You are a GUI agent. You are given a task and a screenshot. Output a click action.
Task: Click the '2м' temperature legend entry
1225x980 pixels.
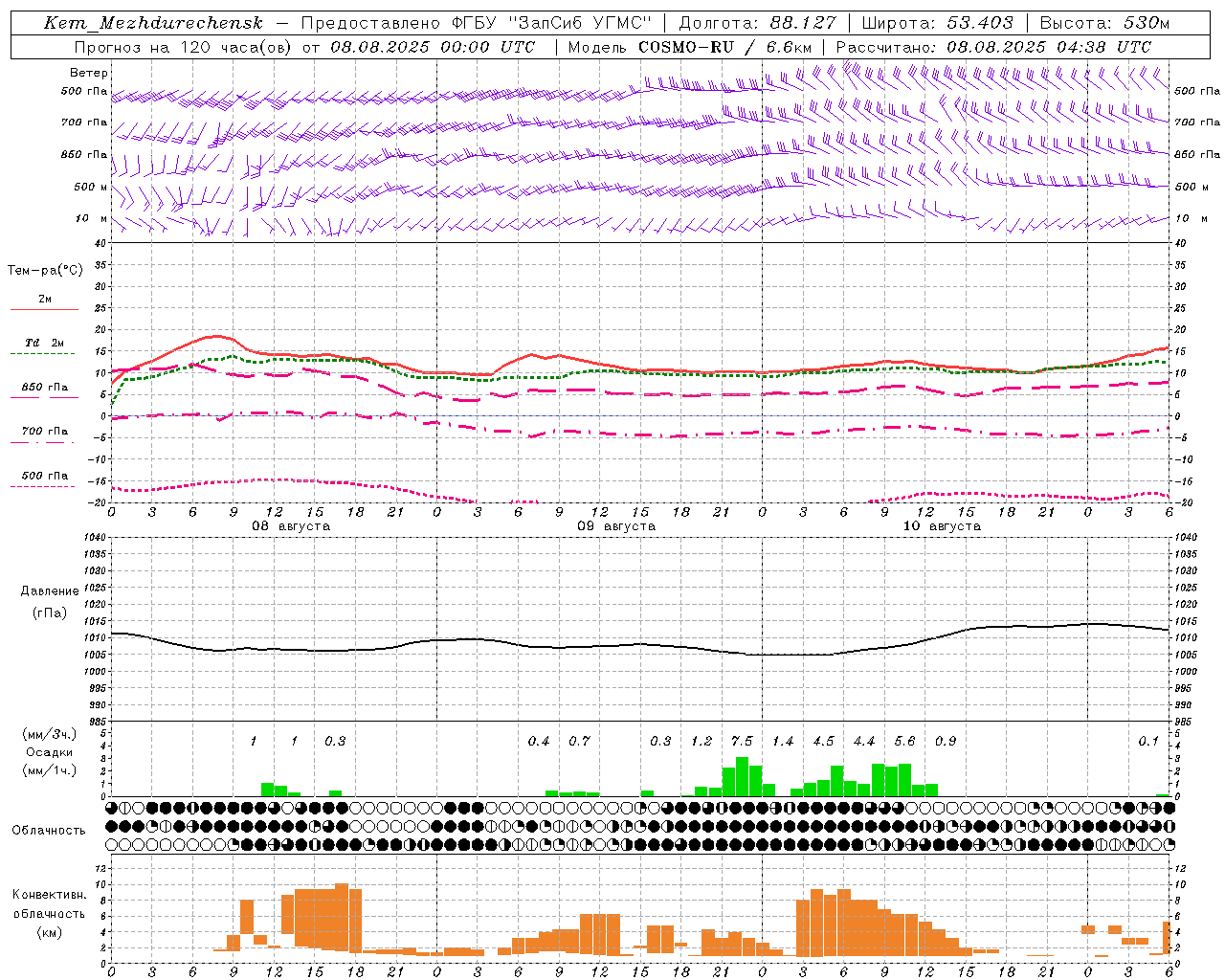click(45, 299)
